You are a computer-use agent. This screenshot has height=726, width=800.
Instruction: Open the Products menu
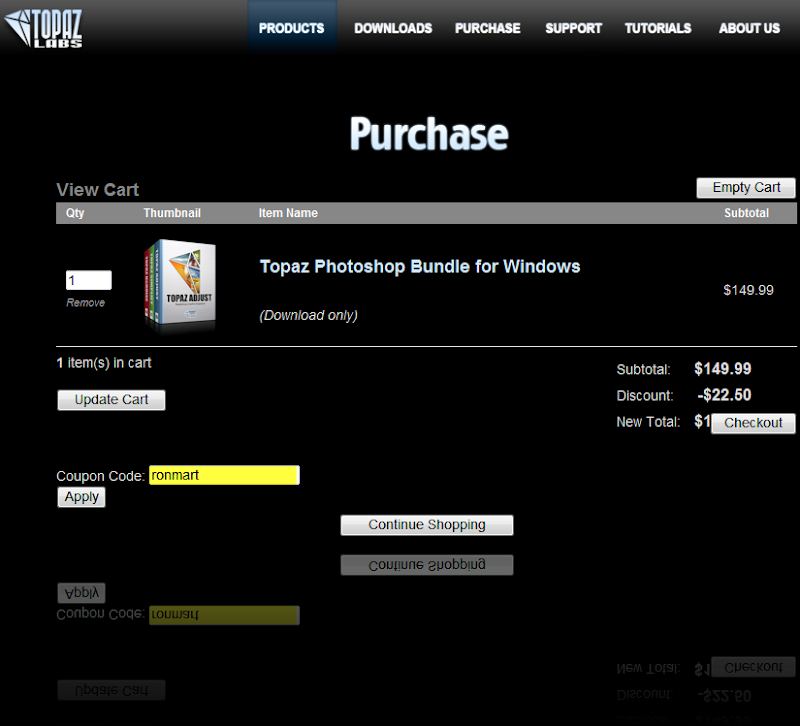[291, 28]
